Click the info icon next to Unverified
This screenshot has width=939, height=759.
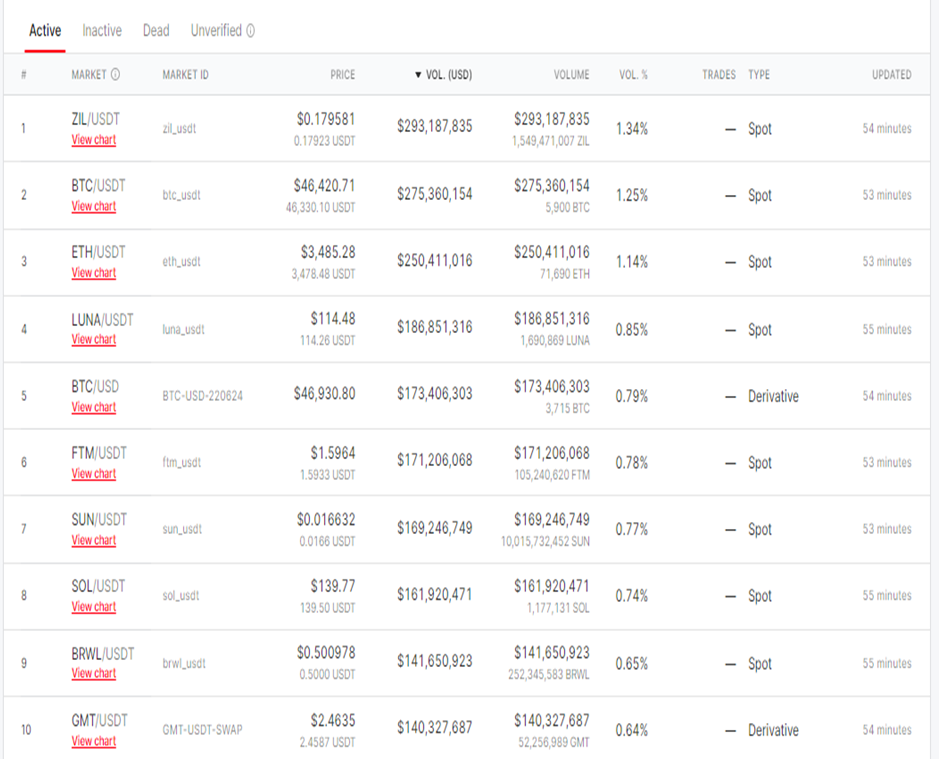tap(250, 31)
